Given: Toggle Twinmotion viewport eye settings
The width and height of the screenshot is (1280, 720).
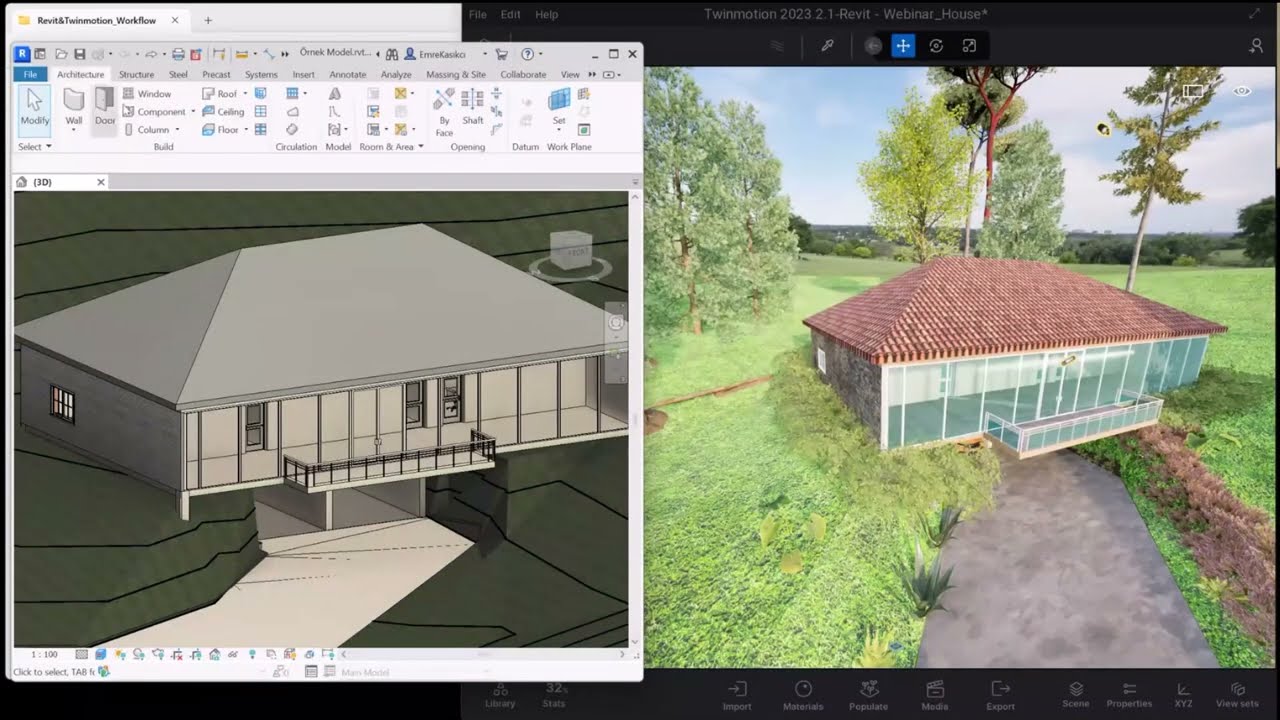Looking at the screenshot, I should point(1242,91).
